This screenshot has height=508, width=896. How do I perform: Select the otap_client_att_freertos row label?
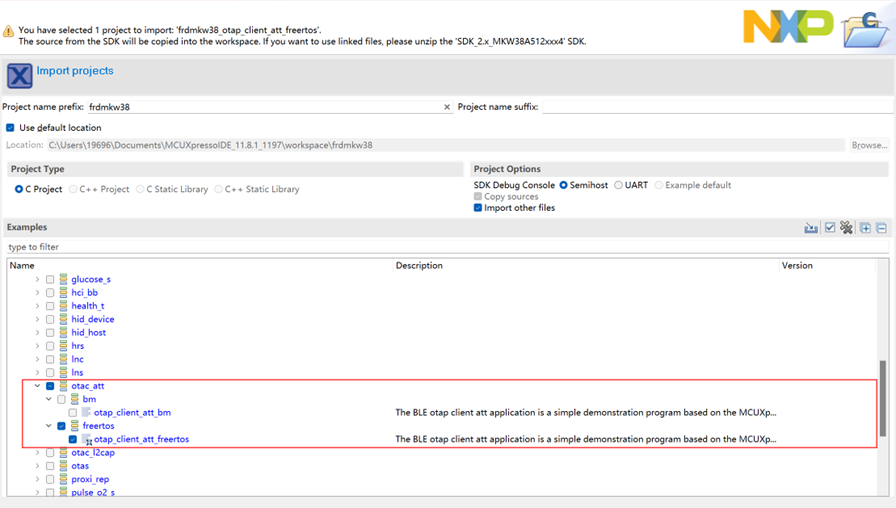coord(141,439)
